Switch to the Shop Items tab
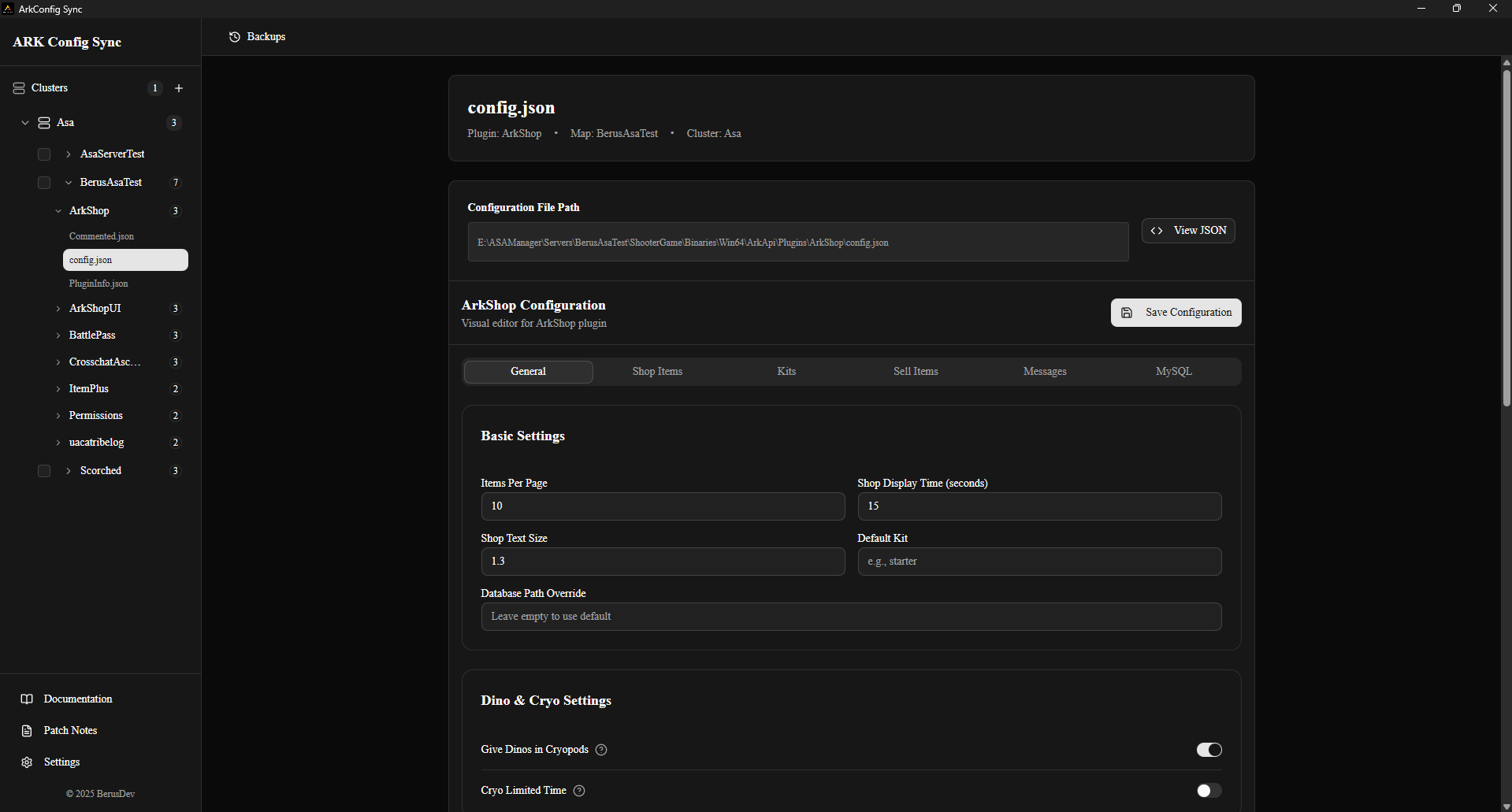Image resolution: width=1512 pixels, height=812 pixels. 657,372
